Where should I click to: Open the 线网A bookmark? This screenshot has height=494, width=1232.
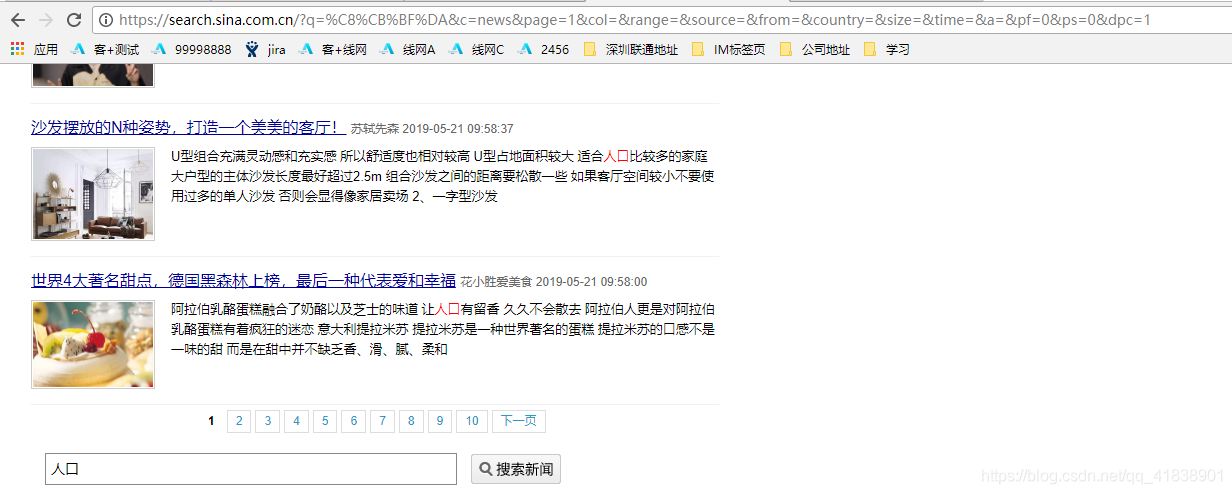[x=407, y=49]
